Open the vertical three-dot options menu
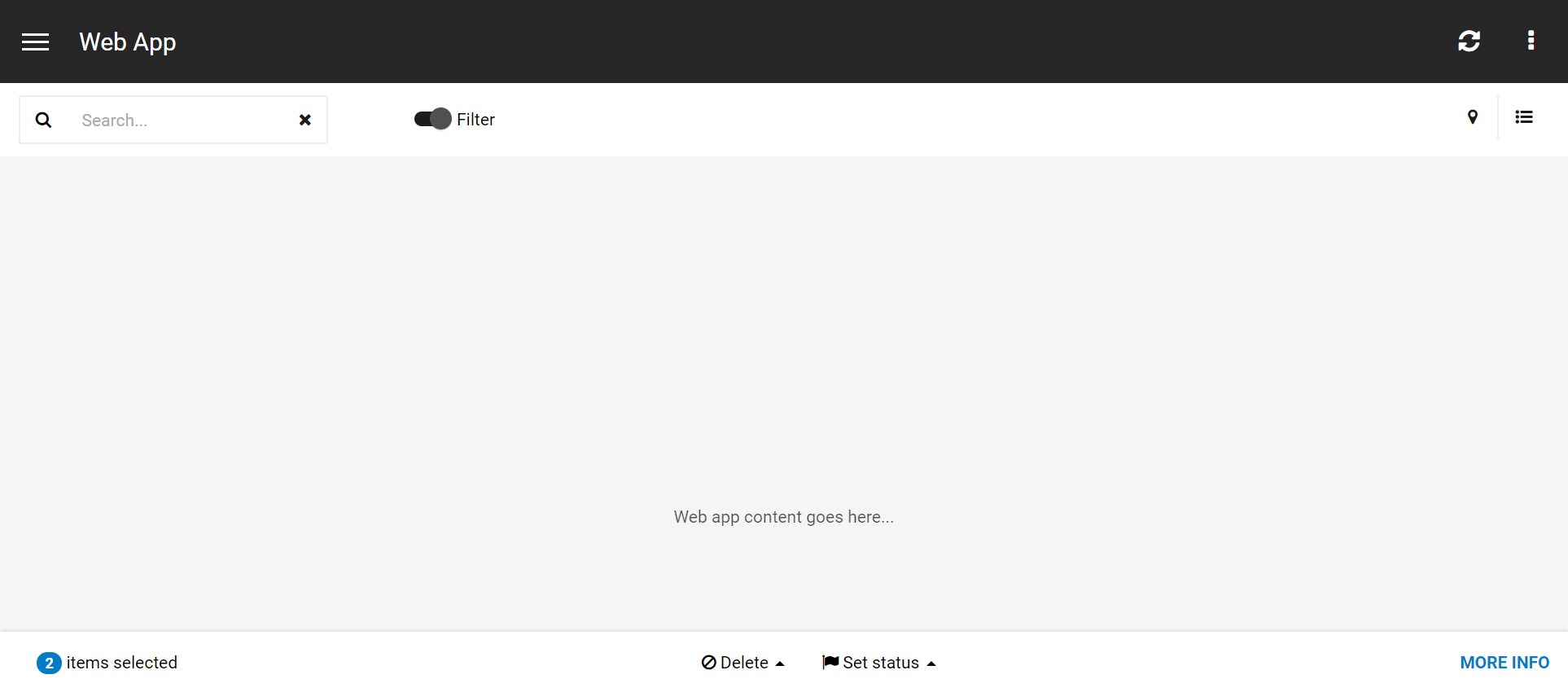The image size is (1568, 692). coord(1531,41)
